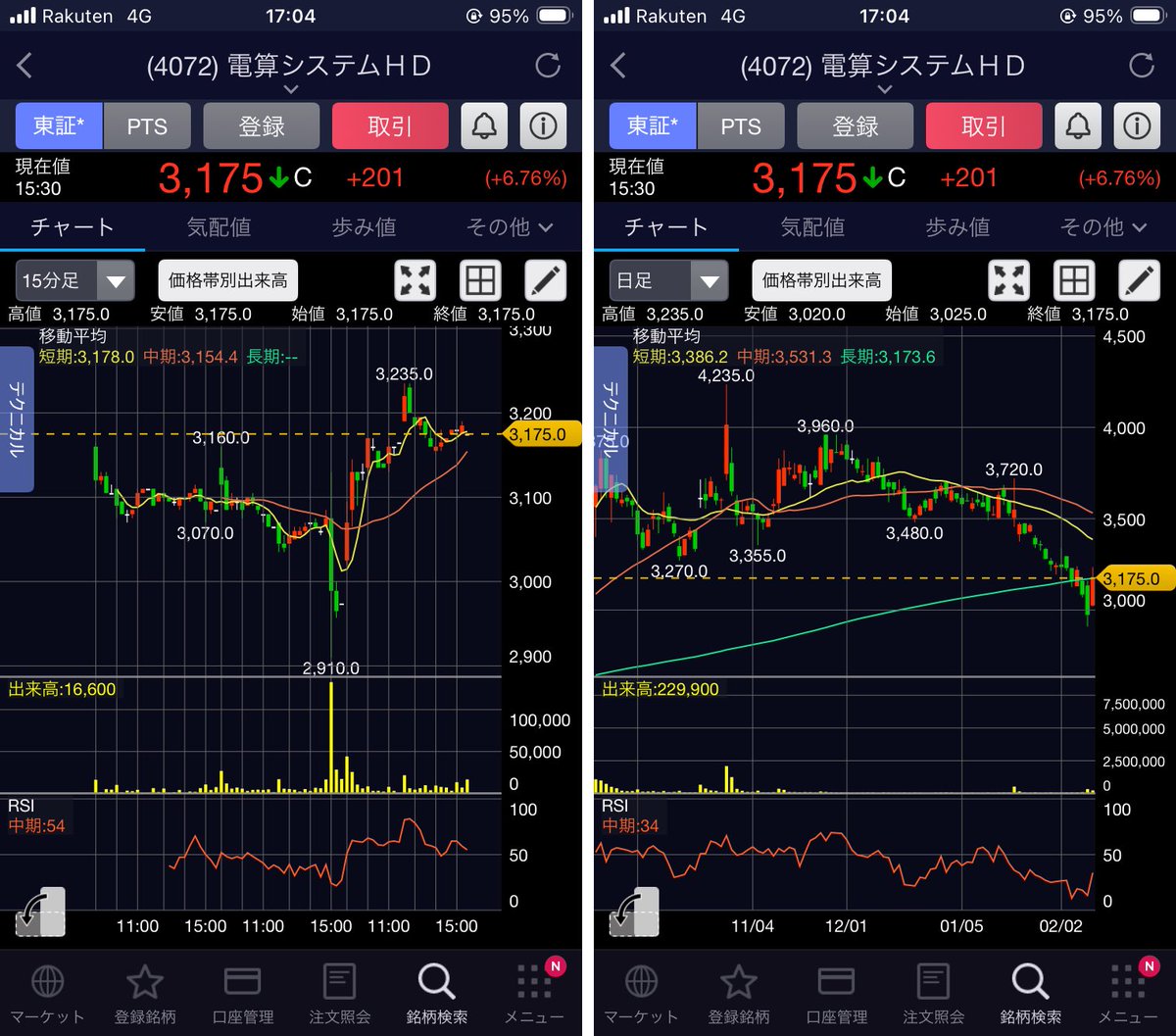Open メニュー in left bottom bar
Viewport: 1176px width, 1036px height.
[x=535, y=993]
